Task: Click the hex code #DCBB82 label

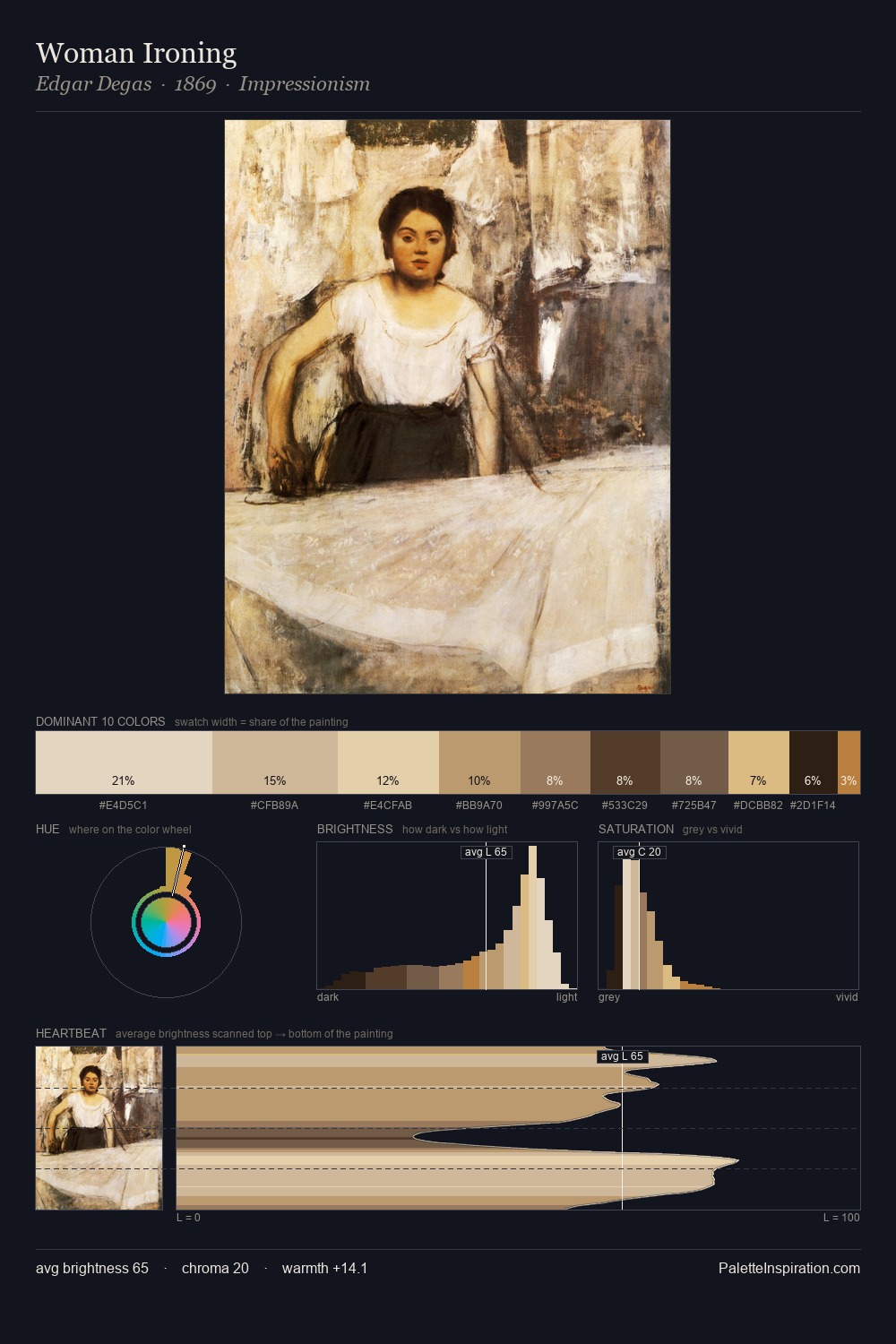Action: tap(758, 806)
